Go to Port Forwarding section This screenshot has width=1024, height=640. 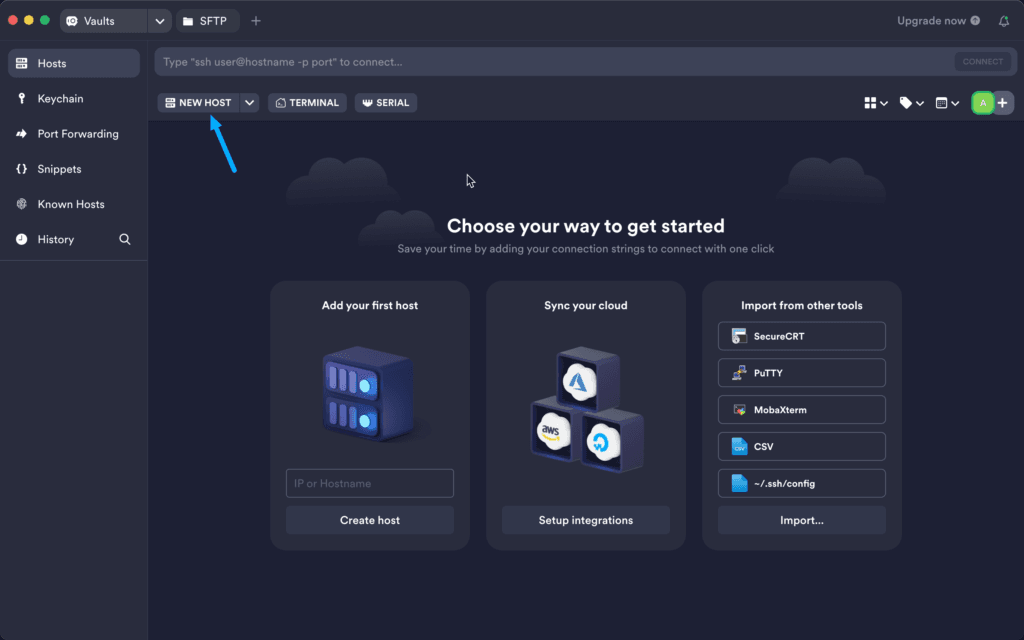coord(77,134)
